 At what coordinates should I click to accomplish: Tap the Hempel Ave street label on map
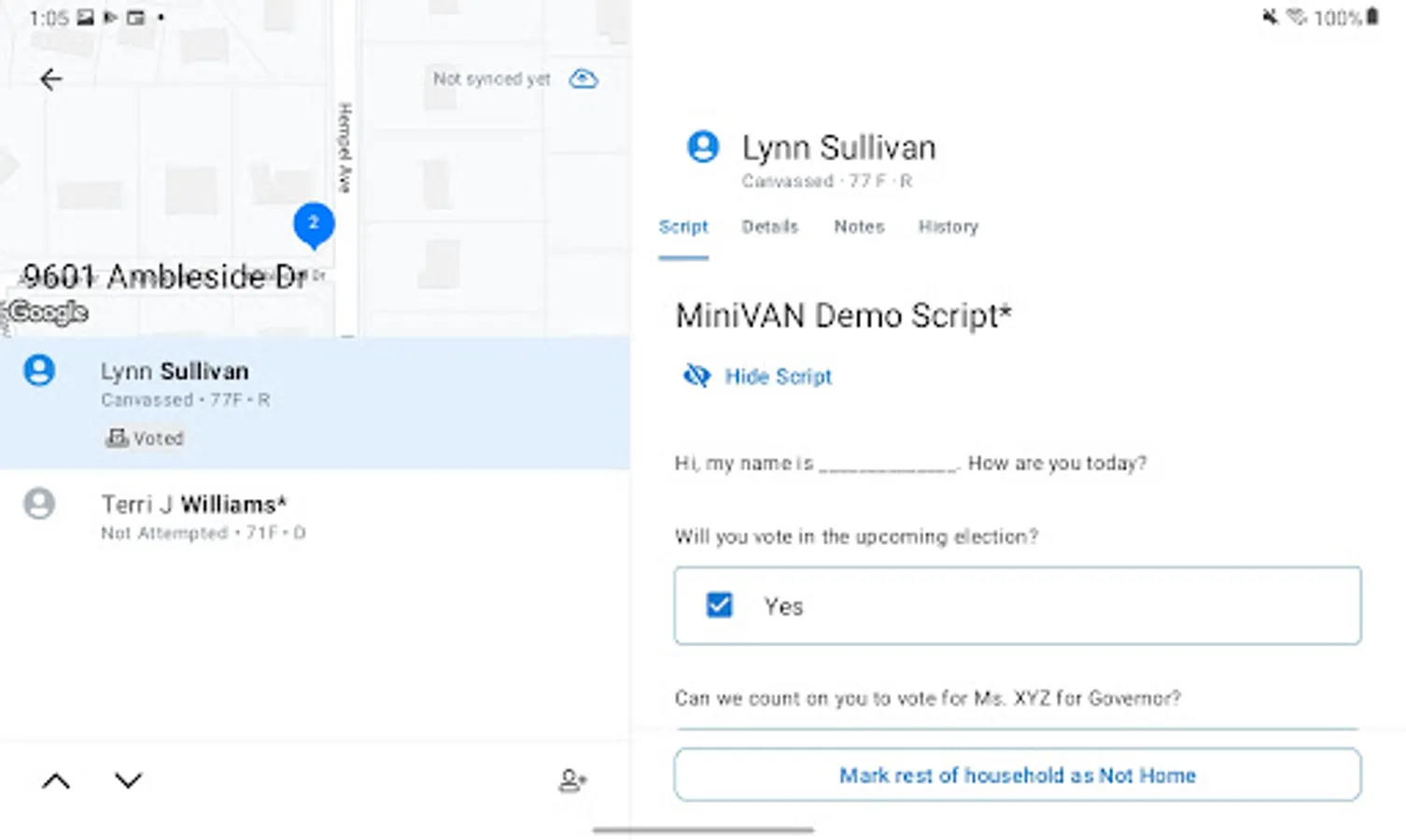click(344, 147)
